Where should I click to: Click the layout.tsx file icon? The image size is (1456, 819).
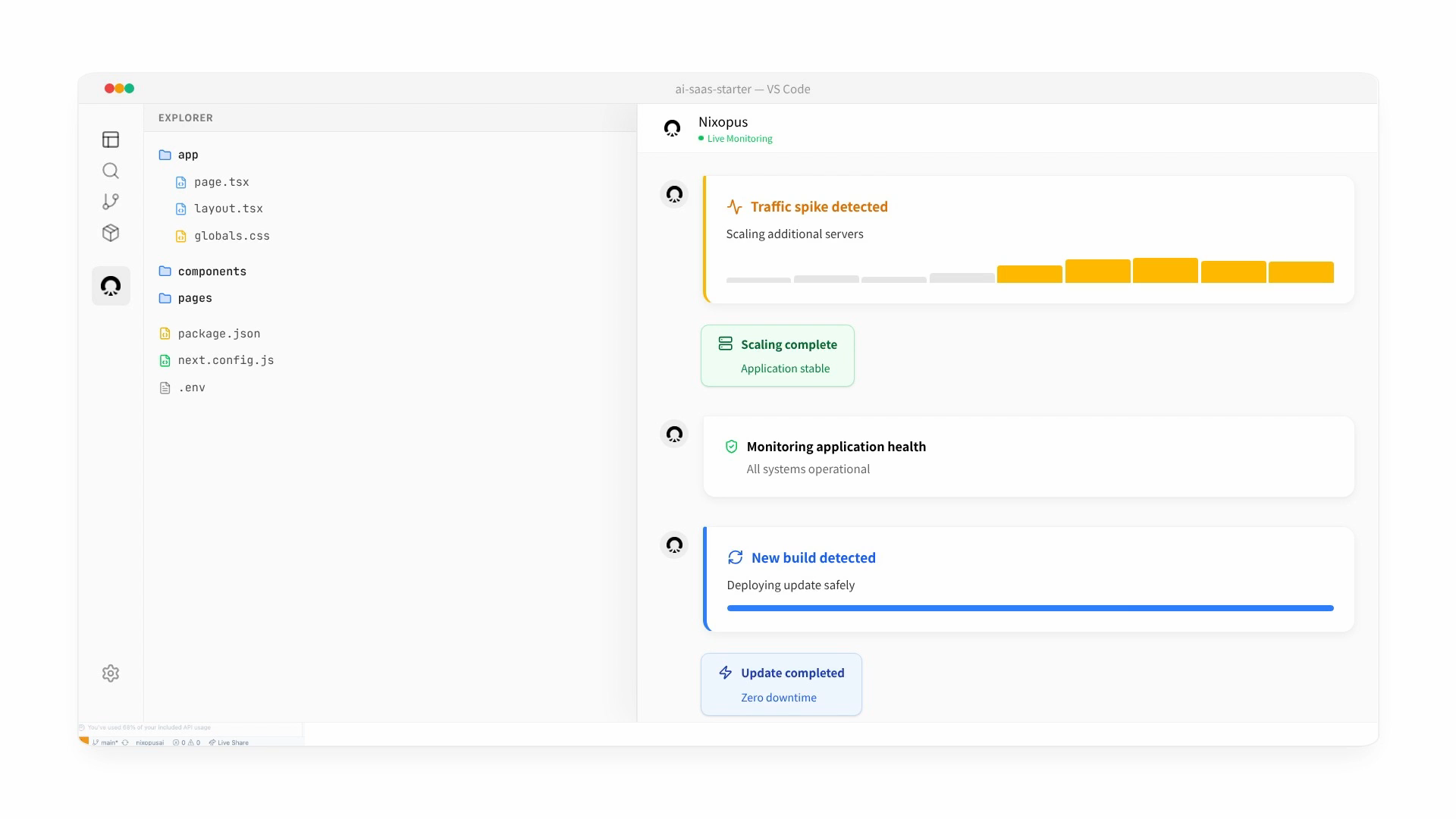(x=180, y=209)
